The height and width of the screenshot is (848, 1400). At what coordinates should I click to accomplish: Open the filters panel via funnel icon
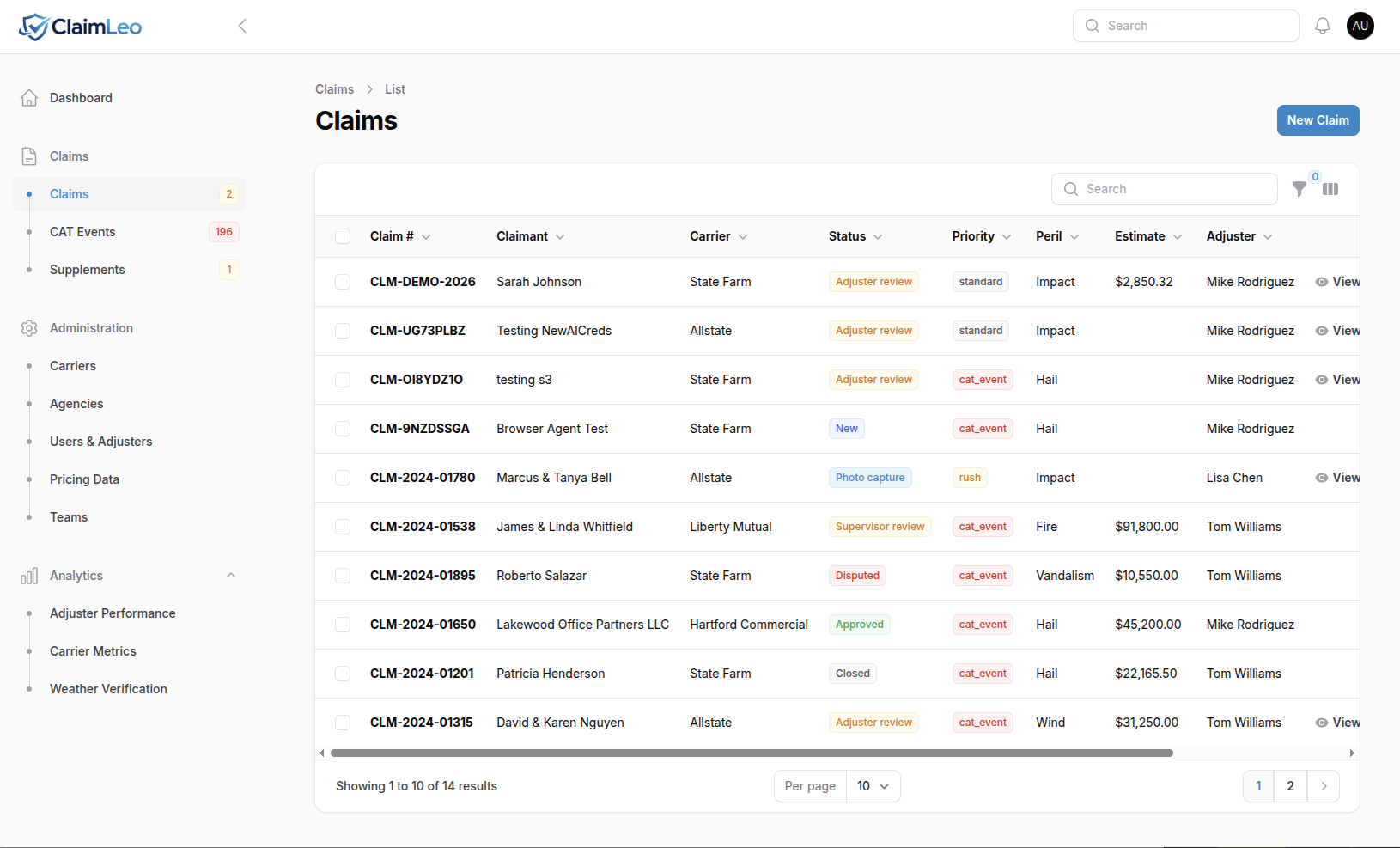1300,188
